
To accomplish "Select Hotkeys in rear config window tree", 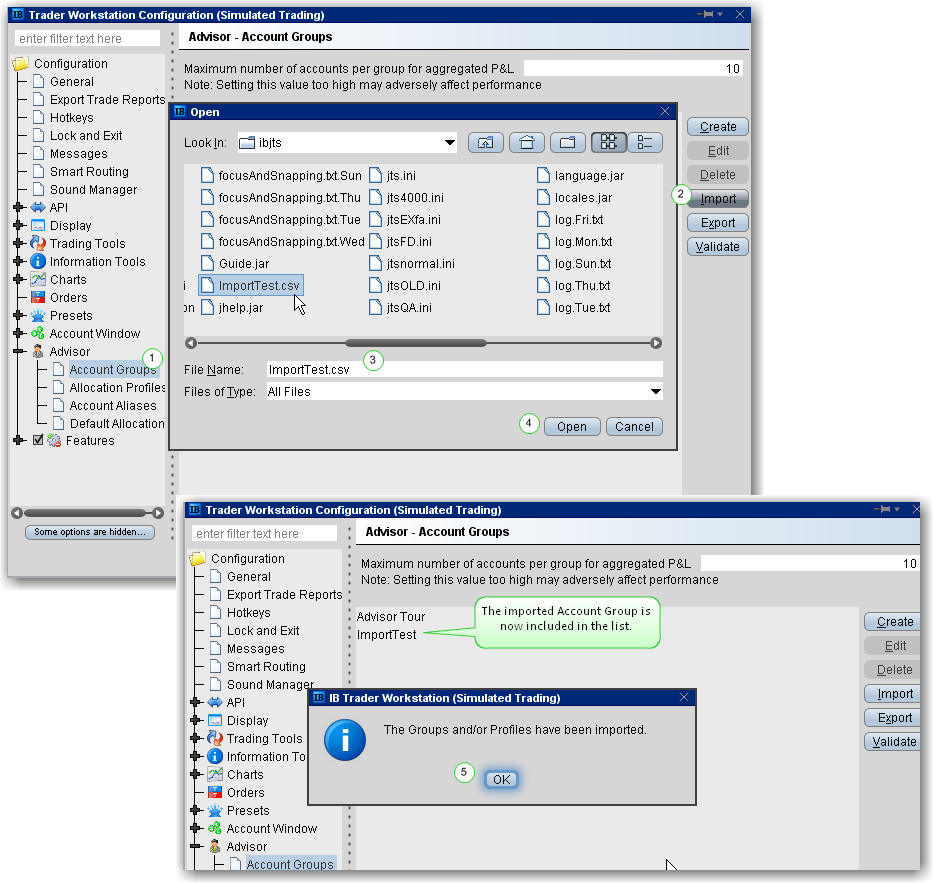I will pyautogui.click(x=71, y=118).
